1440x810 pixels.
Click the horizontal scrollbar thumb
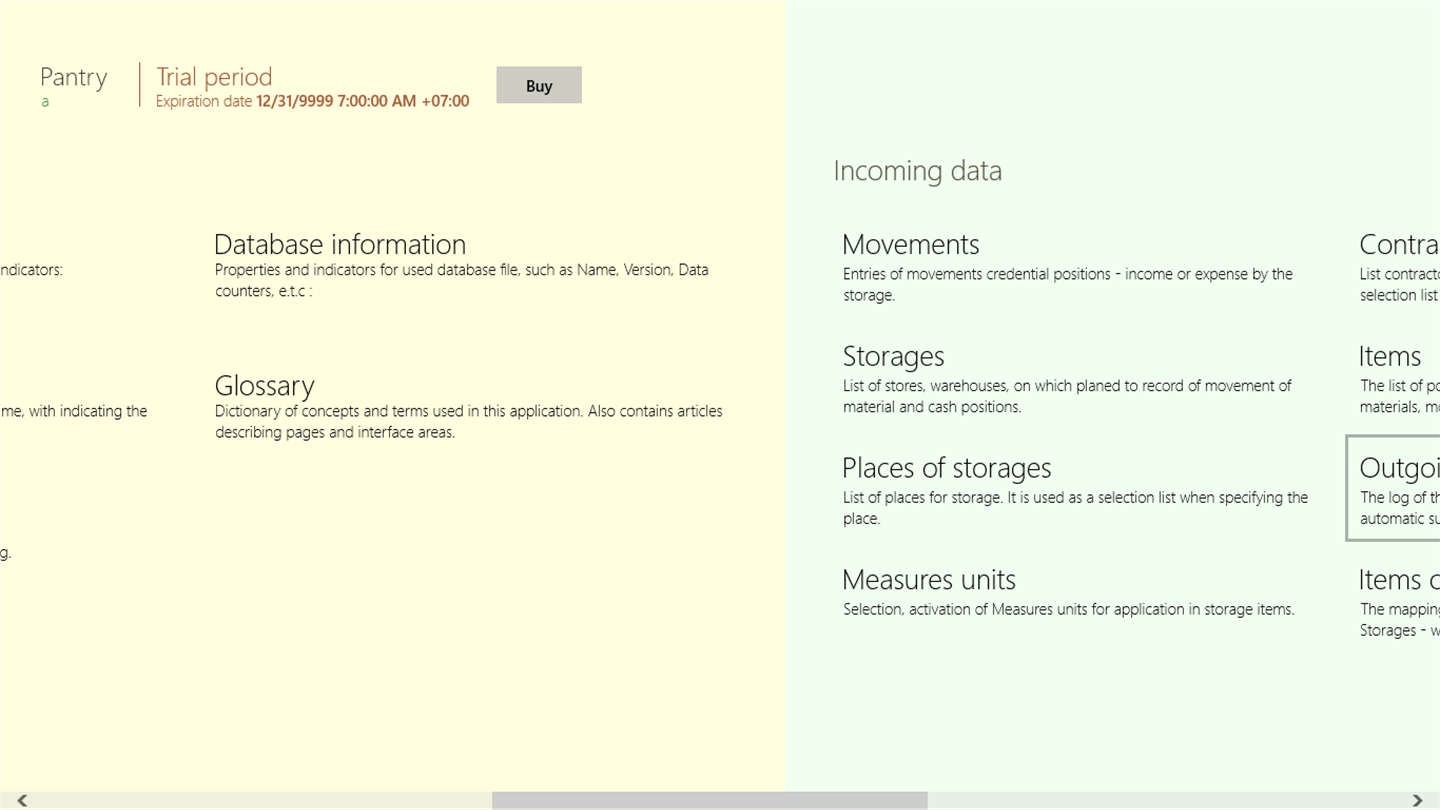(x=709, y=800)
